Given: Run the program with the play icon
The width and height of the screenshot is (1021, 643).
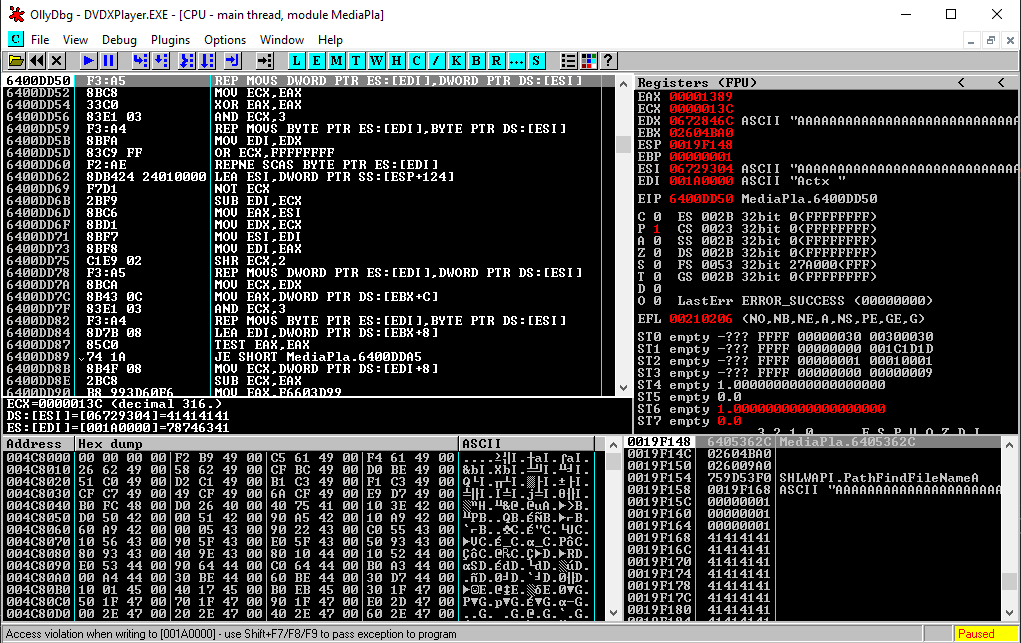Looking at the screenshot, I should coord(88,61).
